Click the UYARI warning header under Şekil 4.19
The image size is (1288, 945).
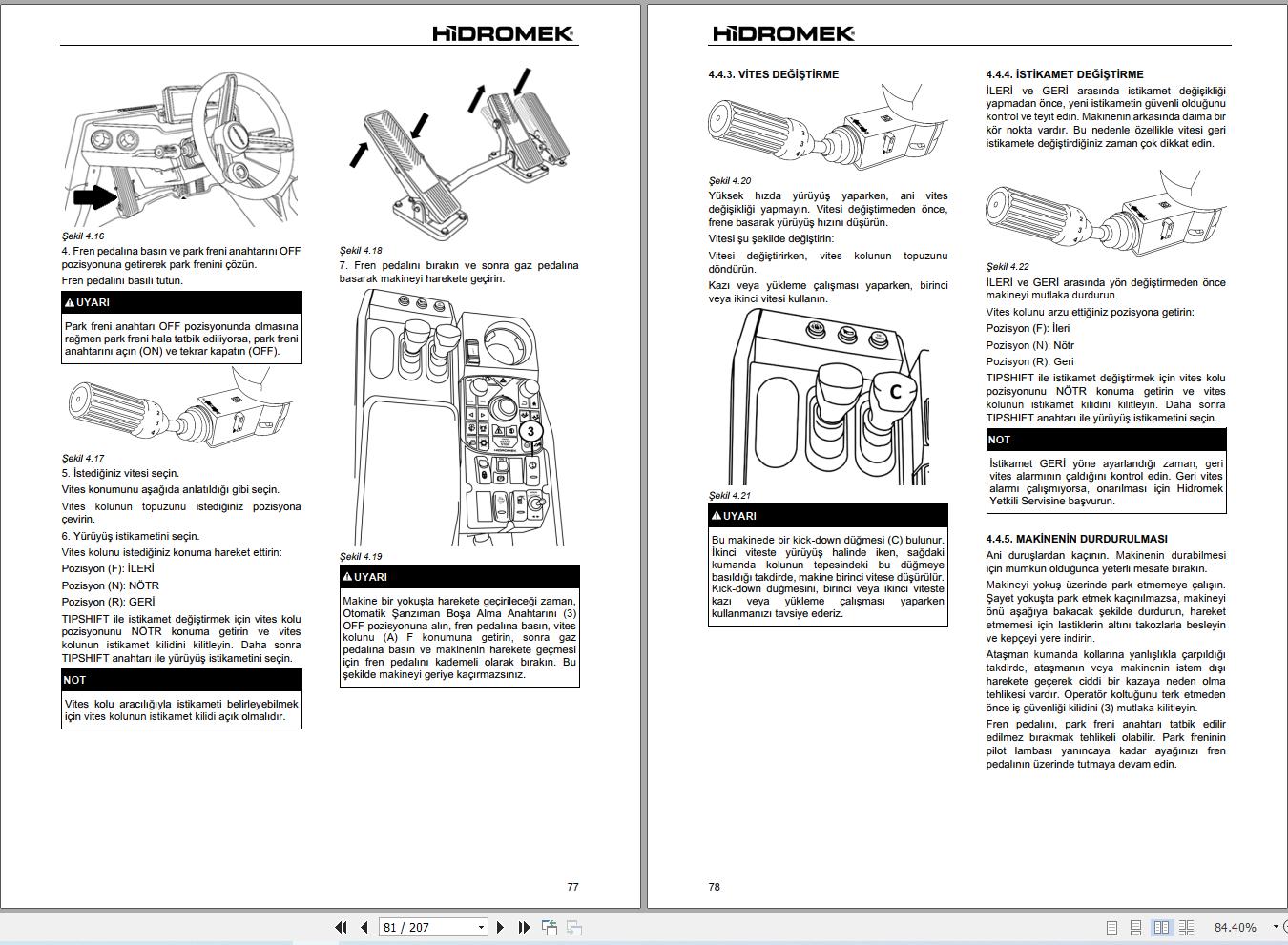point(460,577)
